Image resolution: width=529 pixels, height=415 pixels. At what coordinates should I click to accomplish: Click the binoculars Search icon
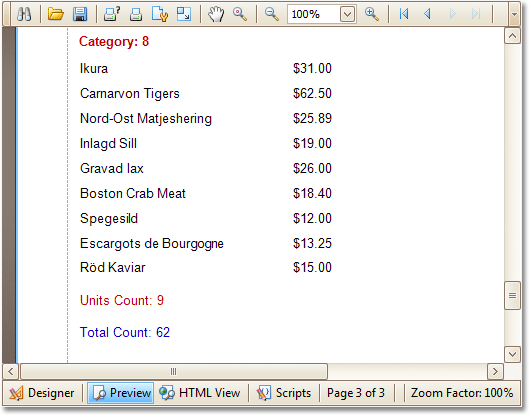24,14
